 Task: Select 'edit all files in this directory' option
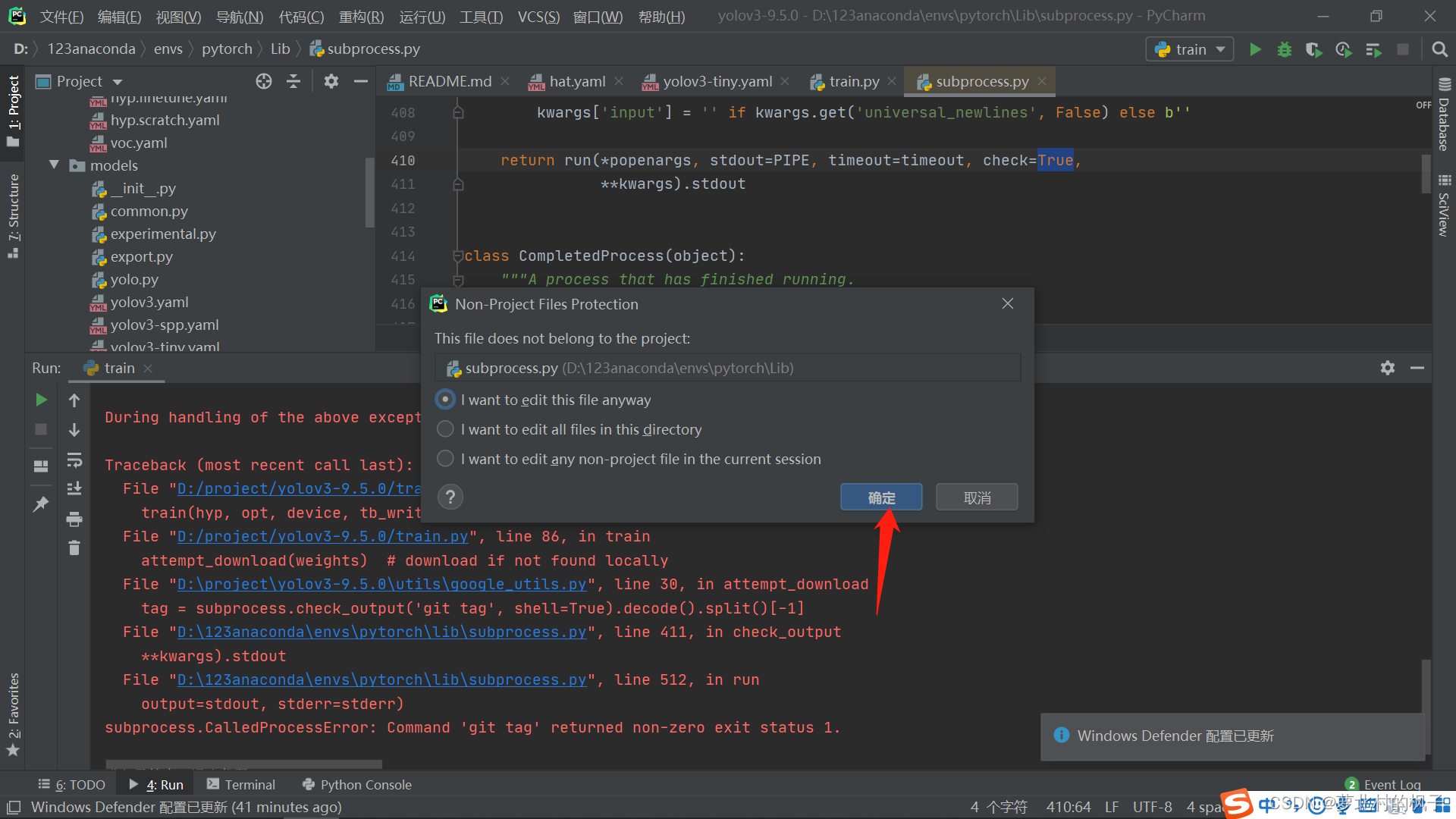click(x=445, y=429)
